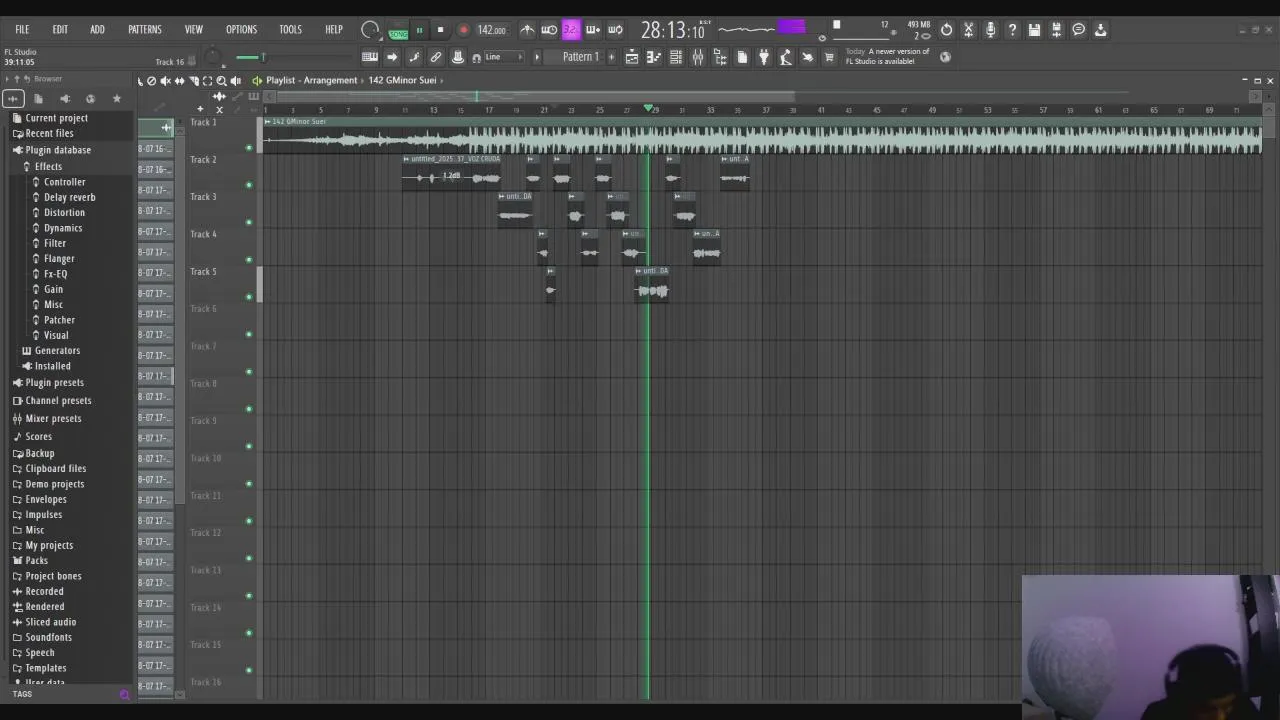Mute Track 3 via its green dot
This screenshot has height=720, width=1280.
click(249, 222)
